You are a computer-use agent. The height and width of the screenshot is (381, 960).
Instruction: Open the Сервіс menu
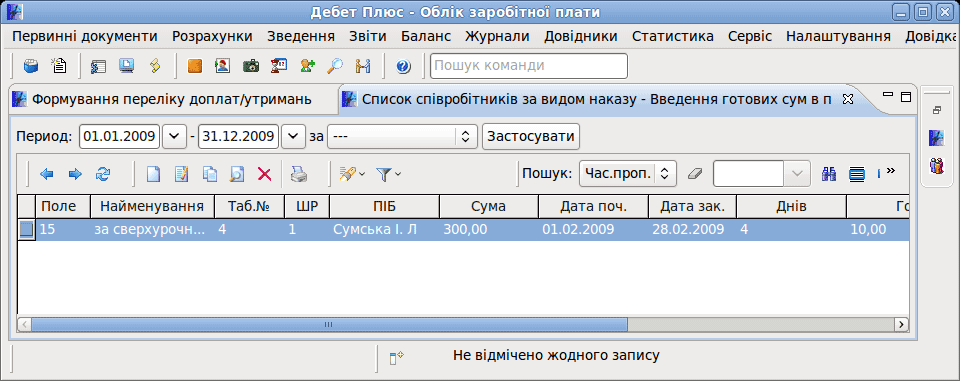750,36
